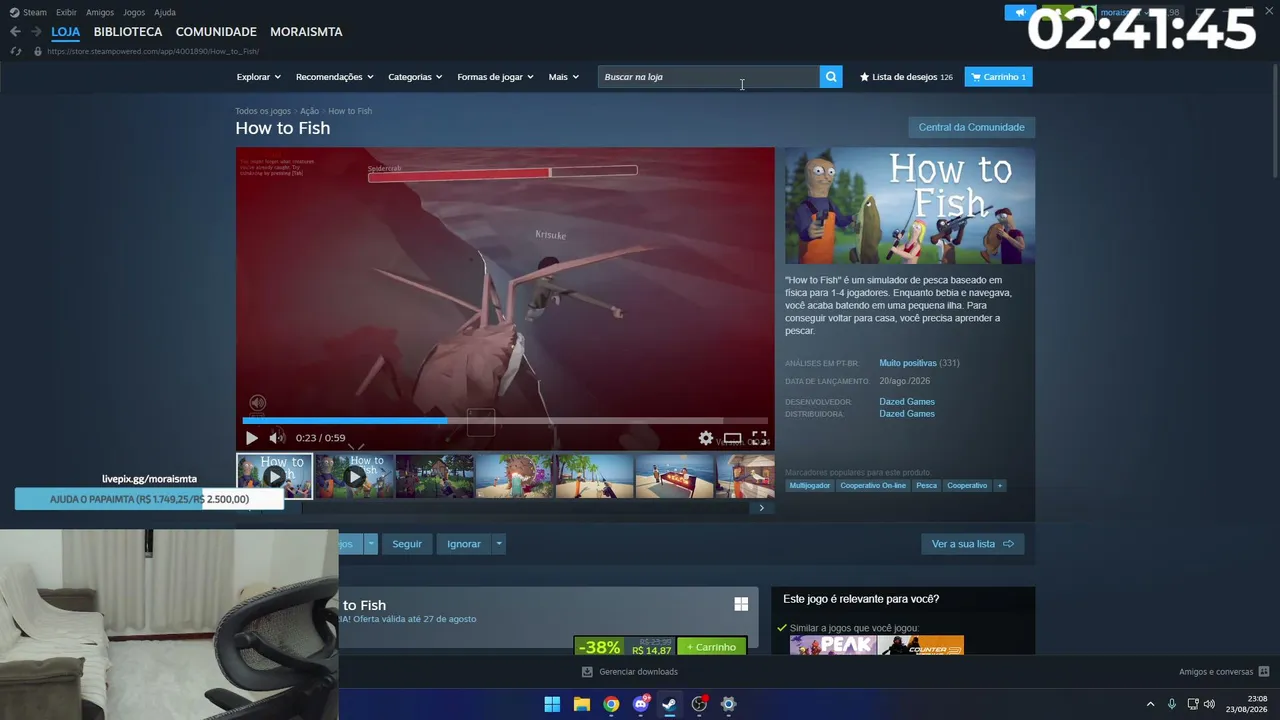The image size is (1280, 720).
Task: Add game to cart with + Carrinho
Action: [711, 647]
